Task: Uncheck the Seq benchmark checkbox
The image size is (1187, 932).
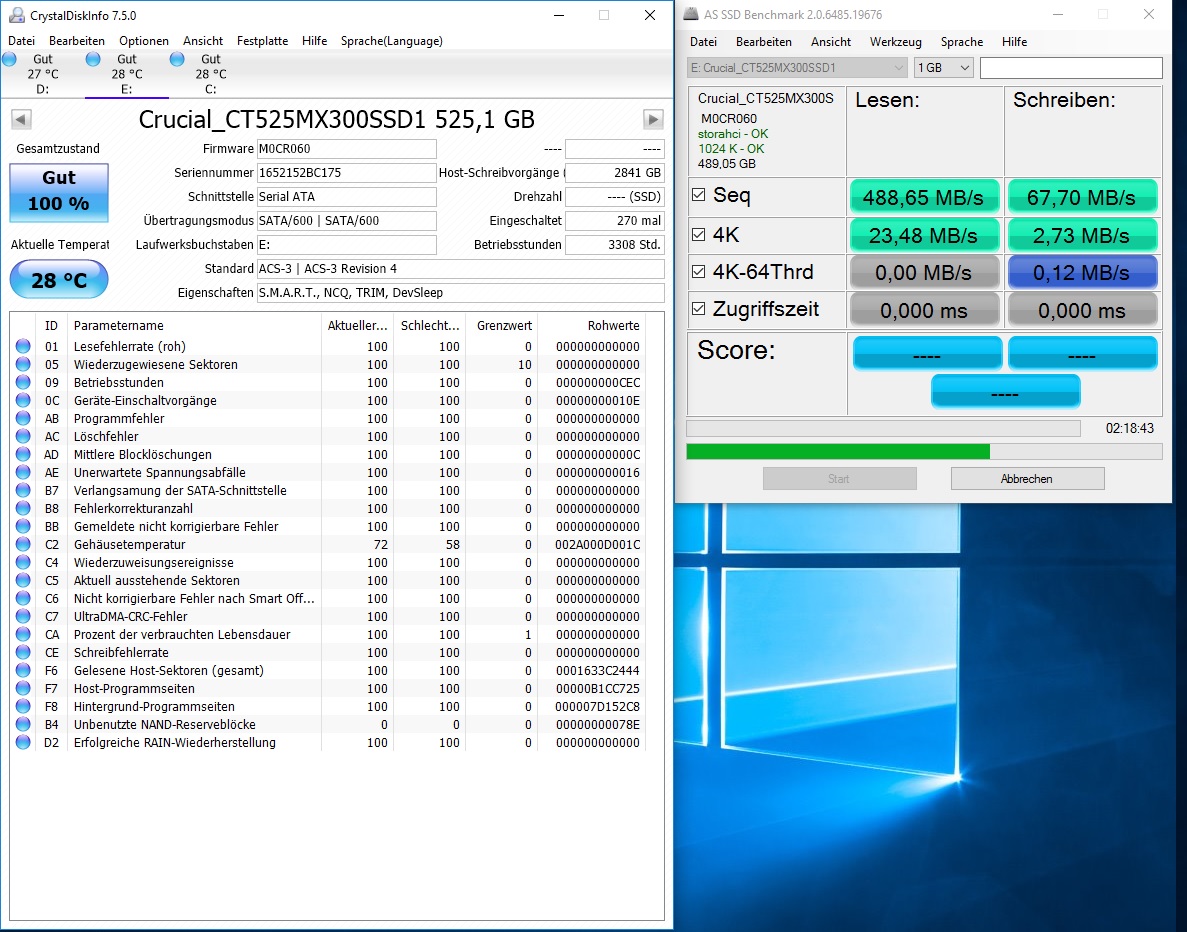Action: [699, 195]
